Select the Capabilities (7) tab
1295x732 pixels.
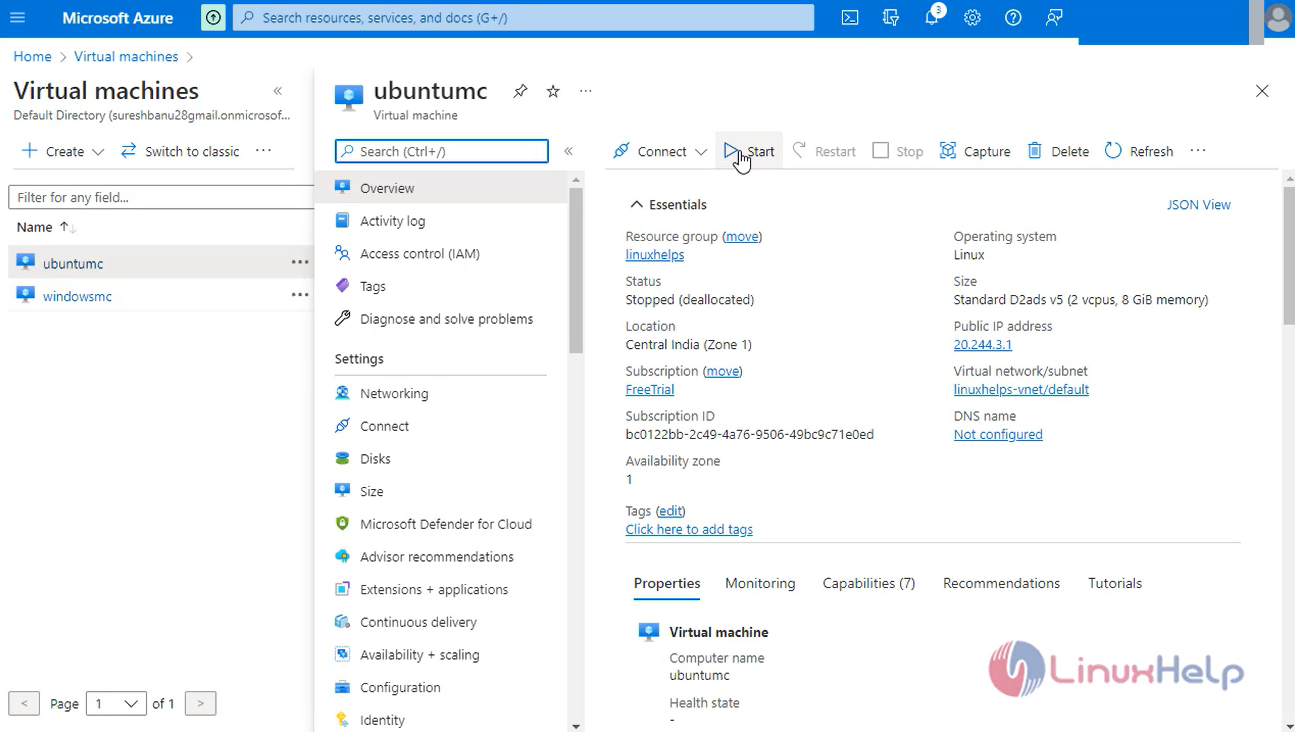tap(868, 583)
